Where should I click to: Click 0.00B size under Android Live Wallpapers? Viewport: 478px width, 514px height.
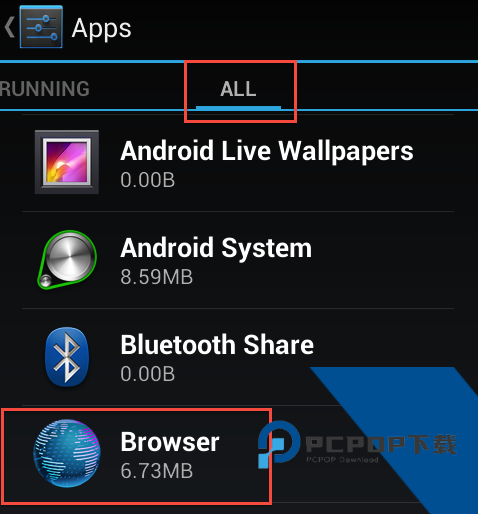pyautogui.click(x=148, y=180)
